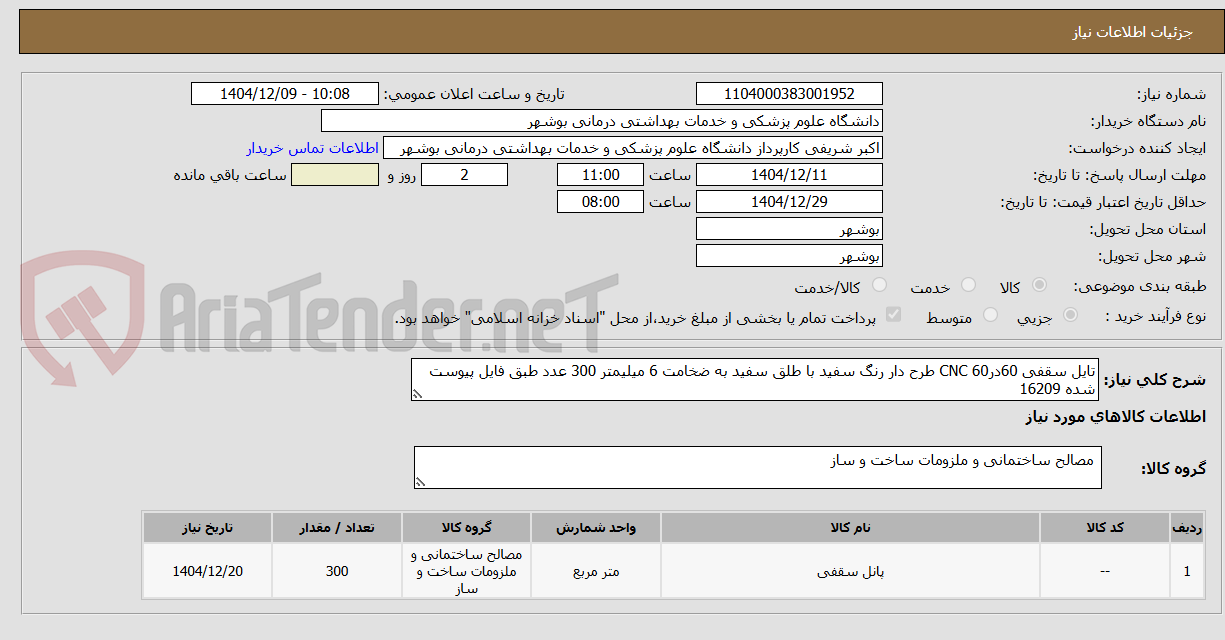Click the announcement date field 1404/12/09 - 10:08
Viewport: 1225px width, 640px height.
point(285,93)
